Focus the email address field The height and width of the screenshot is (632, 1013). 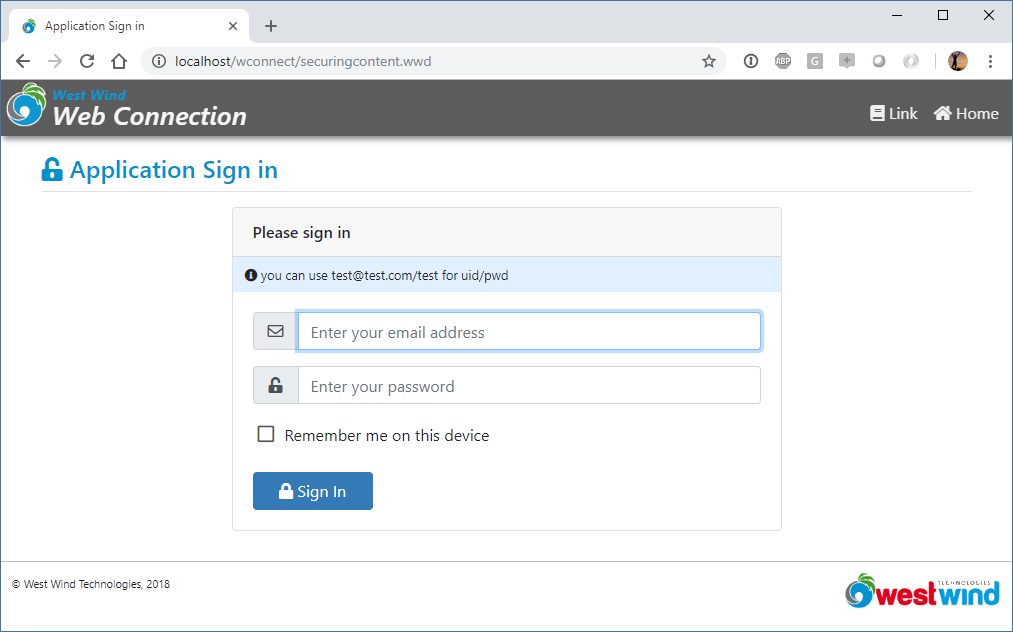[529, 332]
